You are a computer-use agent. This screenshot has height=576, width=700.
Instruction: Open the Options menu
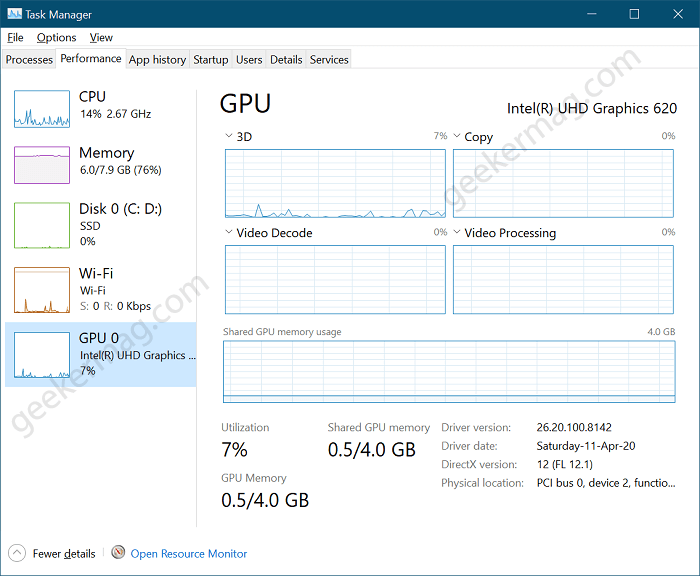[56, 38]
